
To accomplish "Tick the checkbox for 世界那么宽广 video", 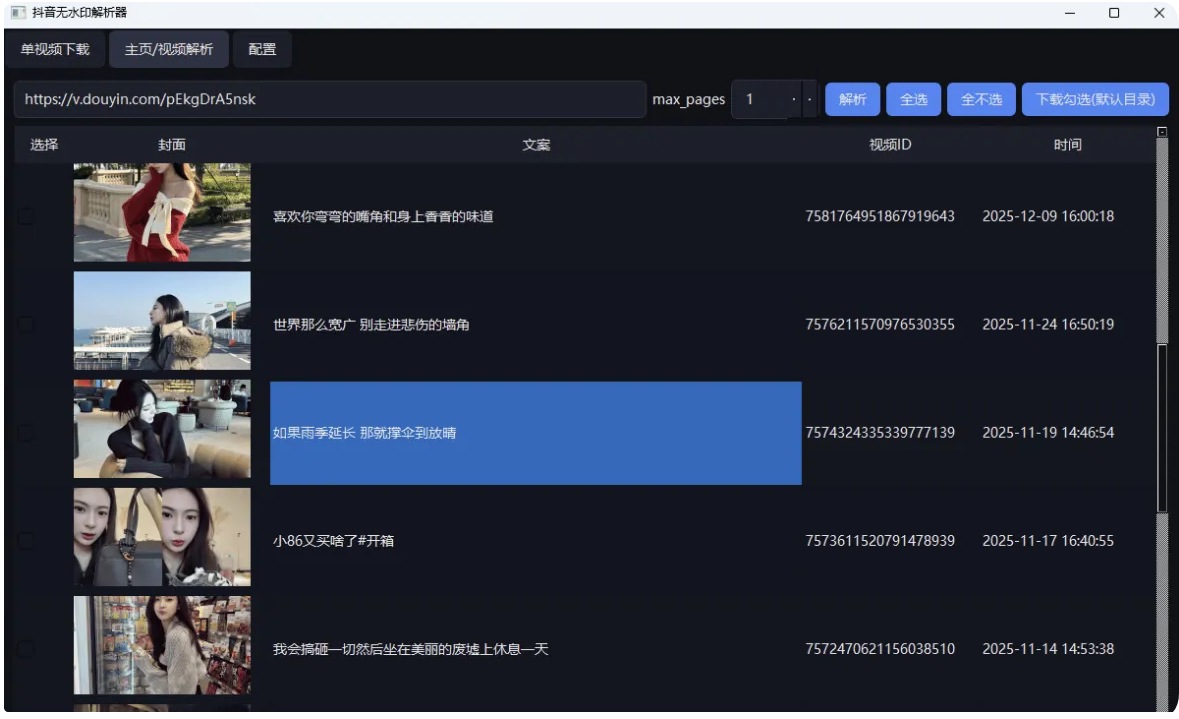I will 26,324.
